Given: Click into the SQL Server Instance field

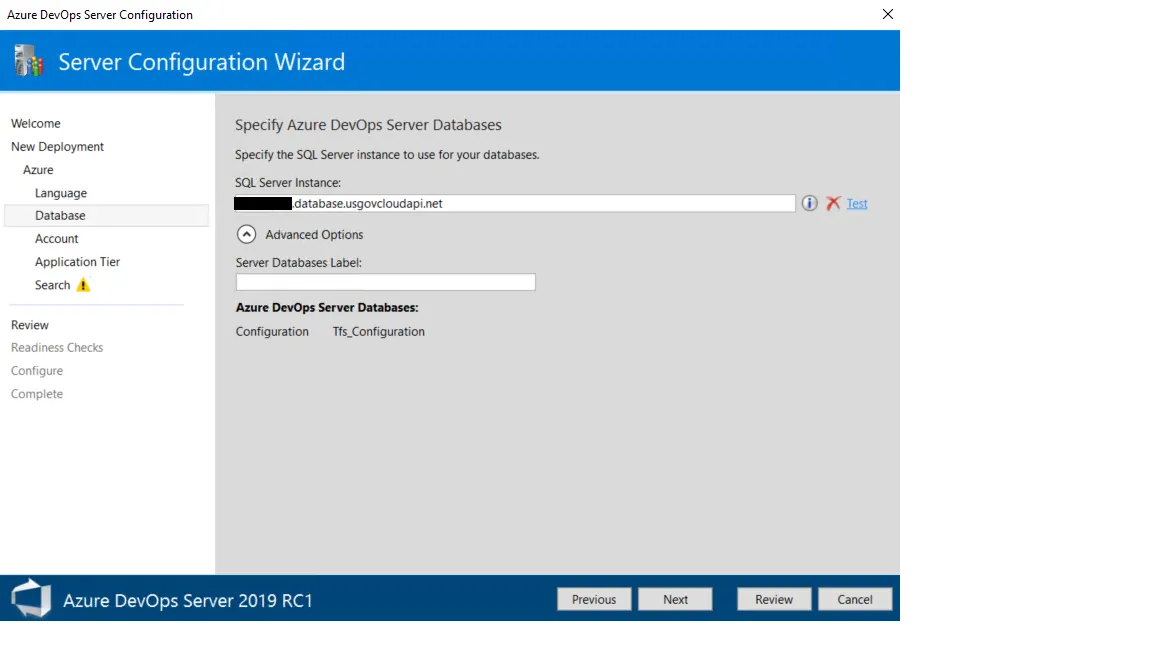Looking at the screenshot, I should (514, 204).
